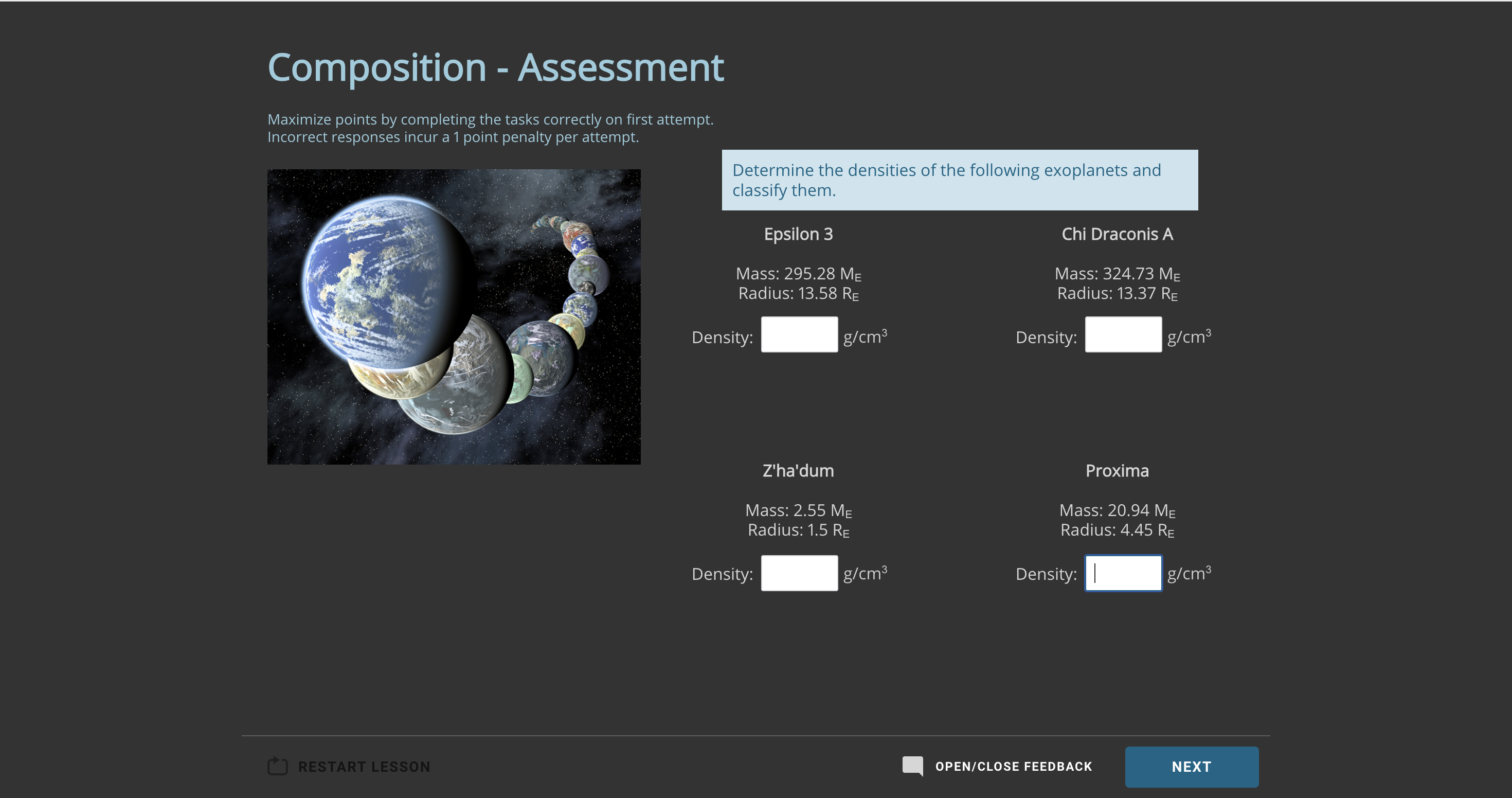This screenshot has height=798, width=1512.
Task: Click the Z'ha'dum planet name
Action: [x=798, y=470]
